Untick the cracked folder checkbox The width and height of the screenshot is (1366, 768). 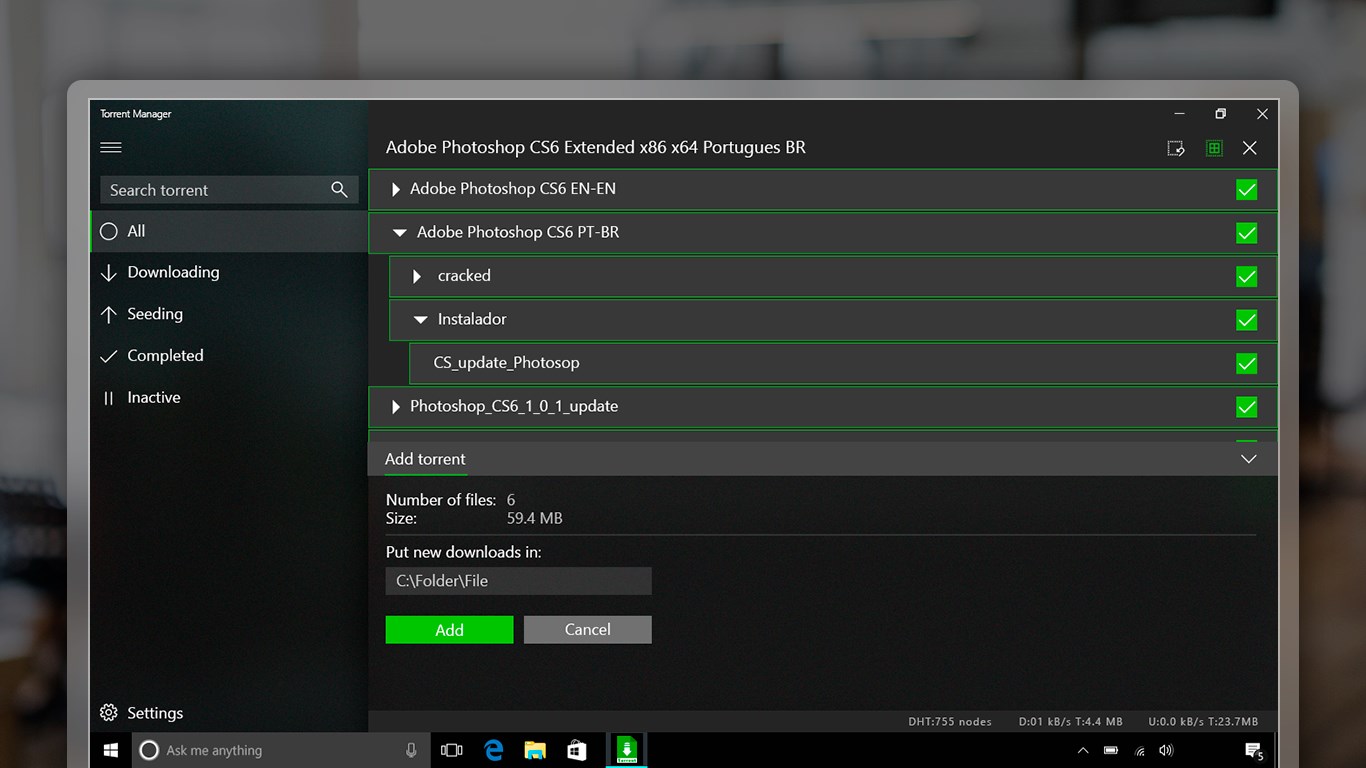click(x=1247, y=277)
